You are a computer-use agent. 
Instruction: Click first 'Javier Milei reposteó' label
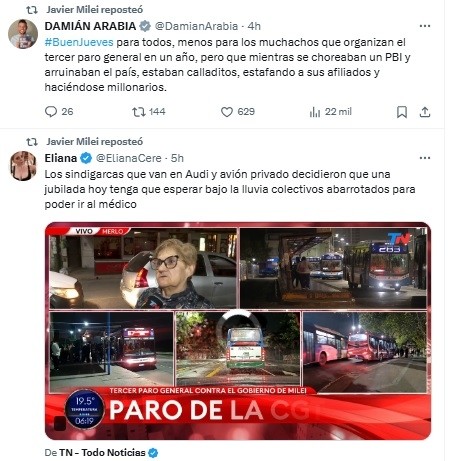click(95, 10)
